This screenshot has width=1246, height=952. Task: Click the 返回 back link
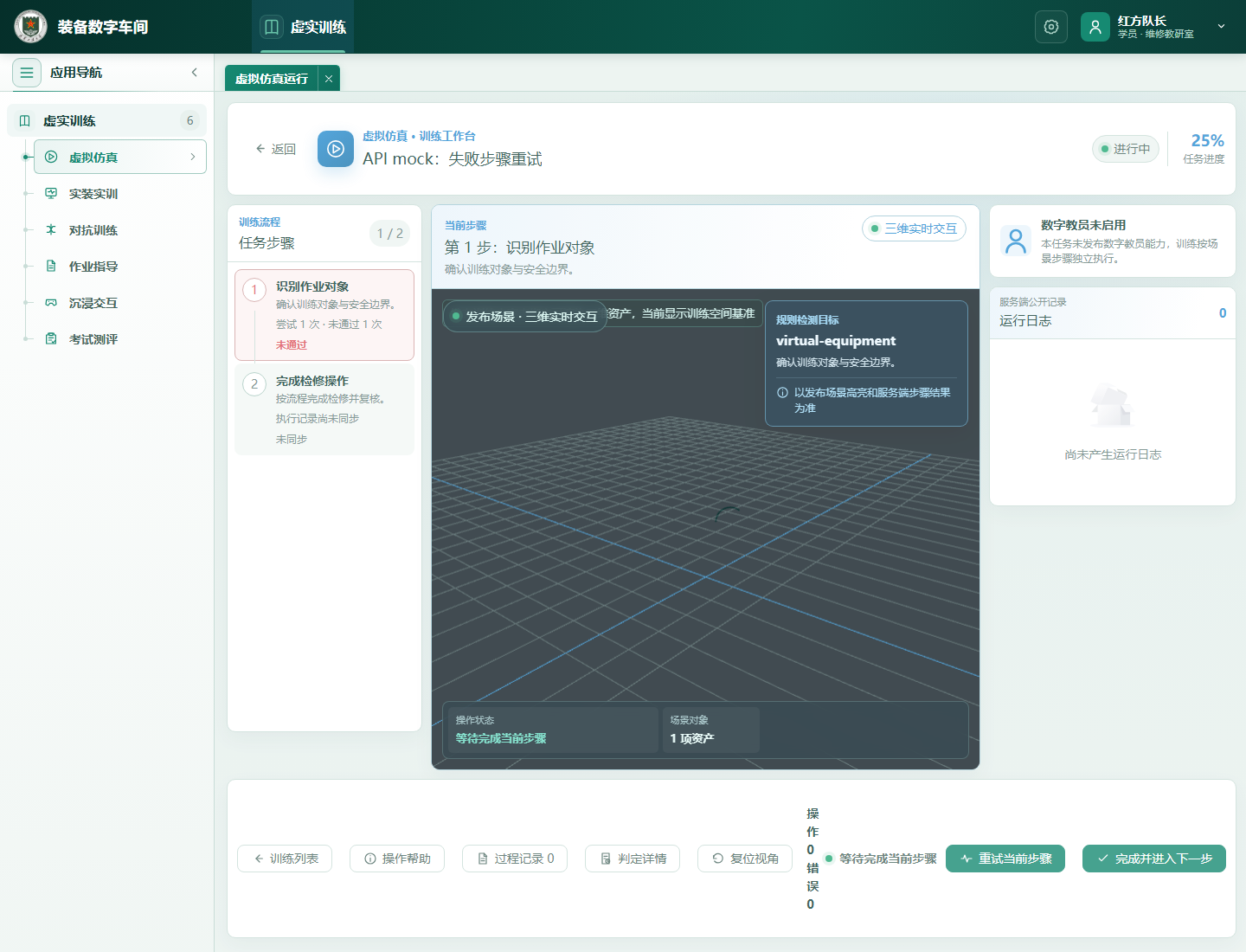[275, 149]
